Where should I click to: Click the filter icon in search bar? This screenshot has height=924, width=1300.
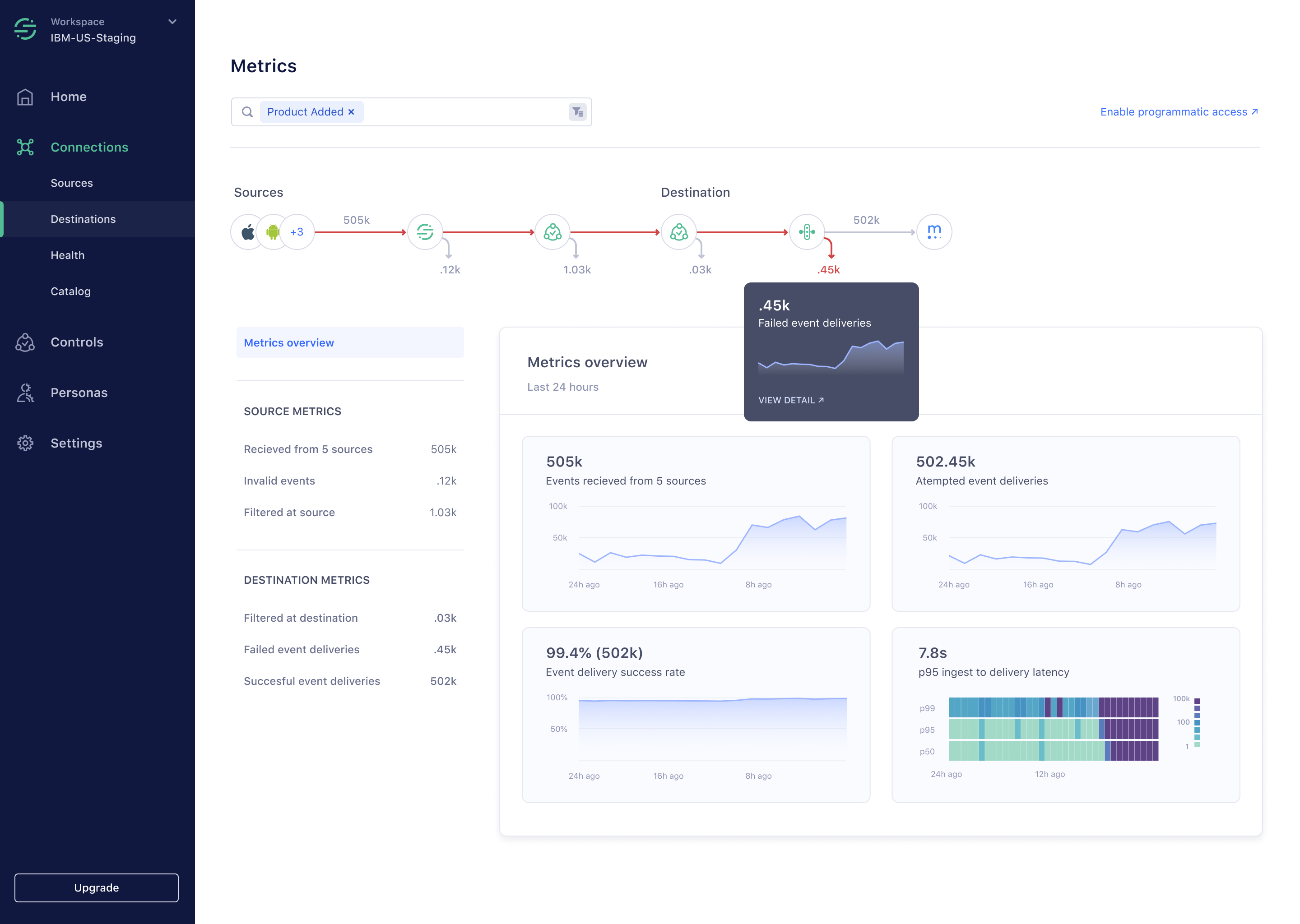coord(577,112)
